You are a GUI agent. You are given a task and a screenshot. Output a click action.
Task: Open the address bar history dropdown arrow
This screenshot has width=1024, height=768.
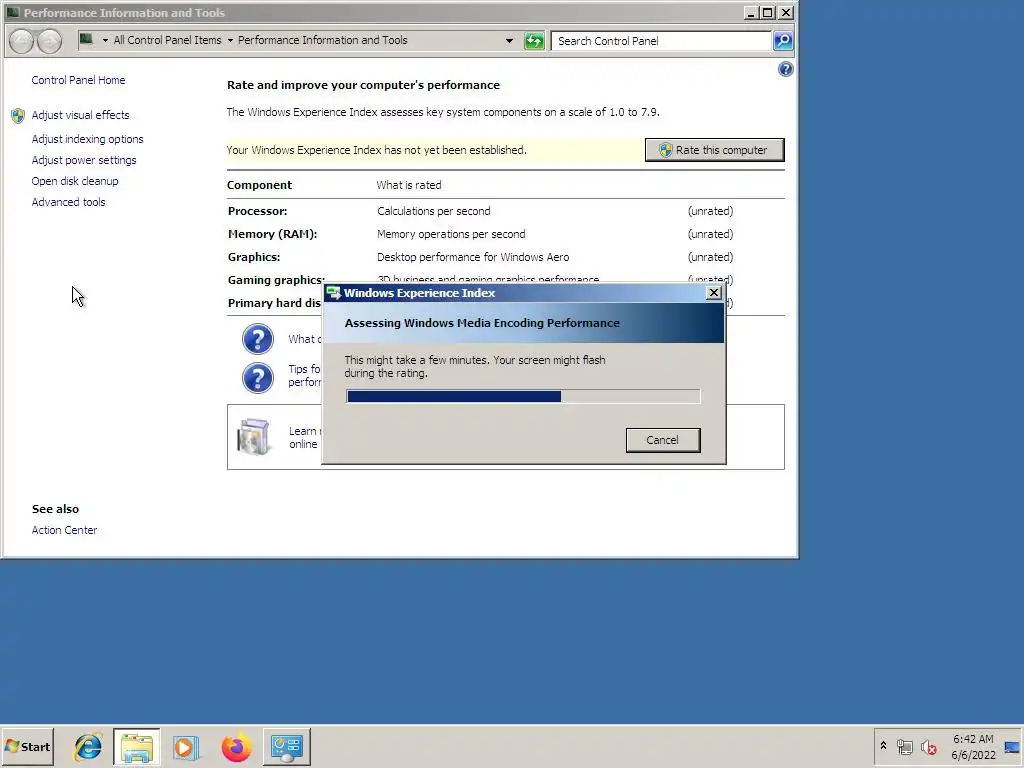(509, 40)
